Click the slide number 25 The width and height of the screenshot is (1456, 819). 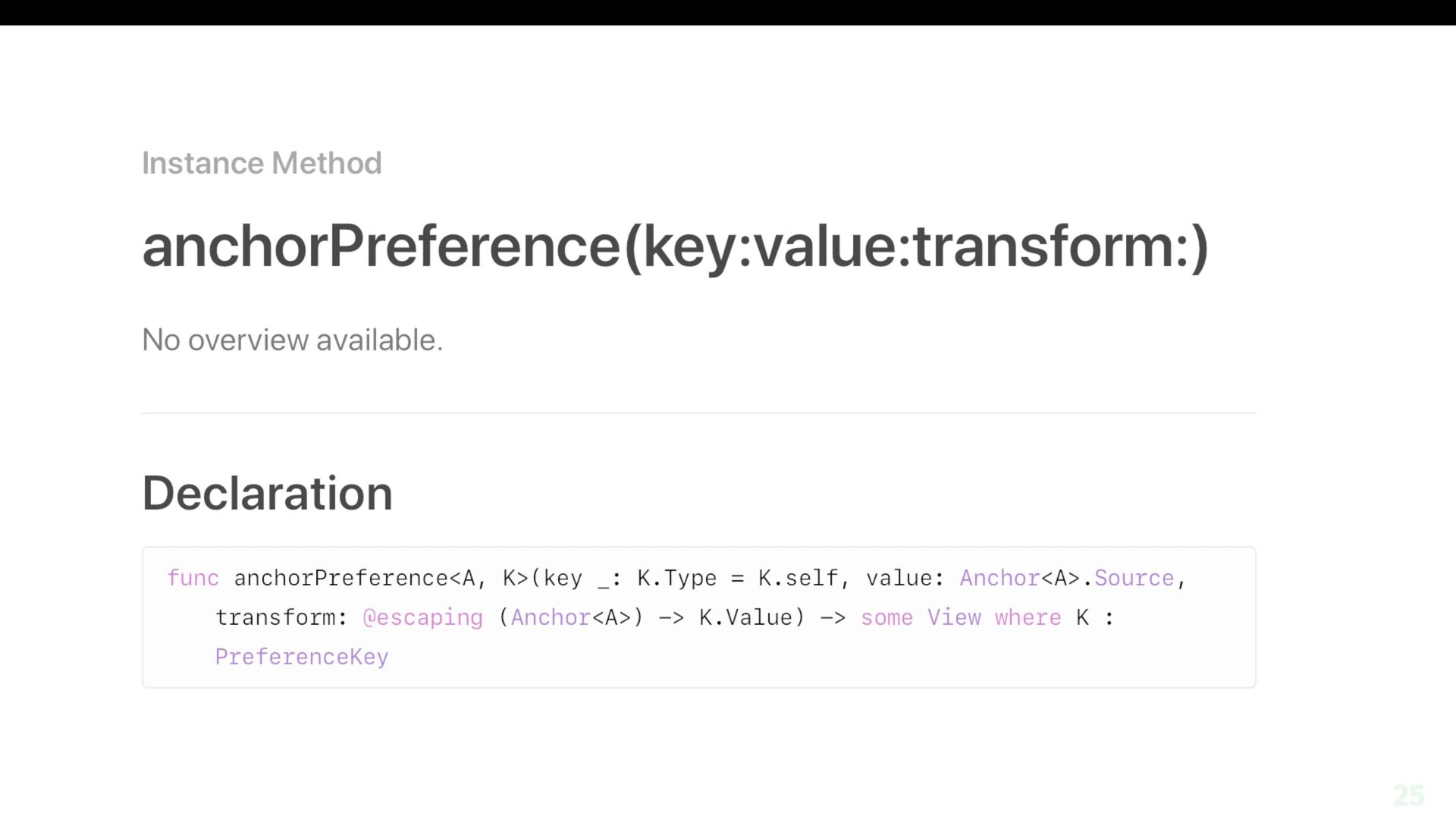click(x=1409, y=795)
